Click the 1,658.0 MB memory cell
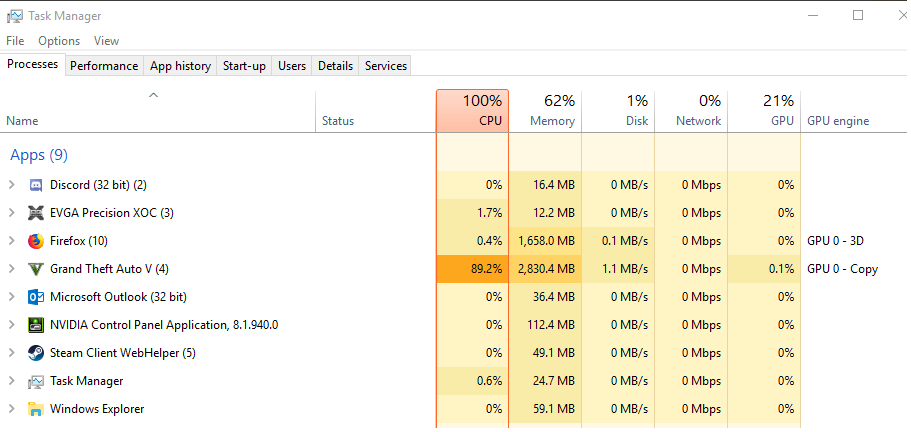The image size is (911, 432). click(x=545, y=241)
